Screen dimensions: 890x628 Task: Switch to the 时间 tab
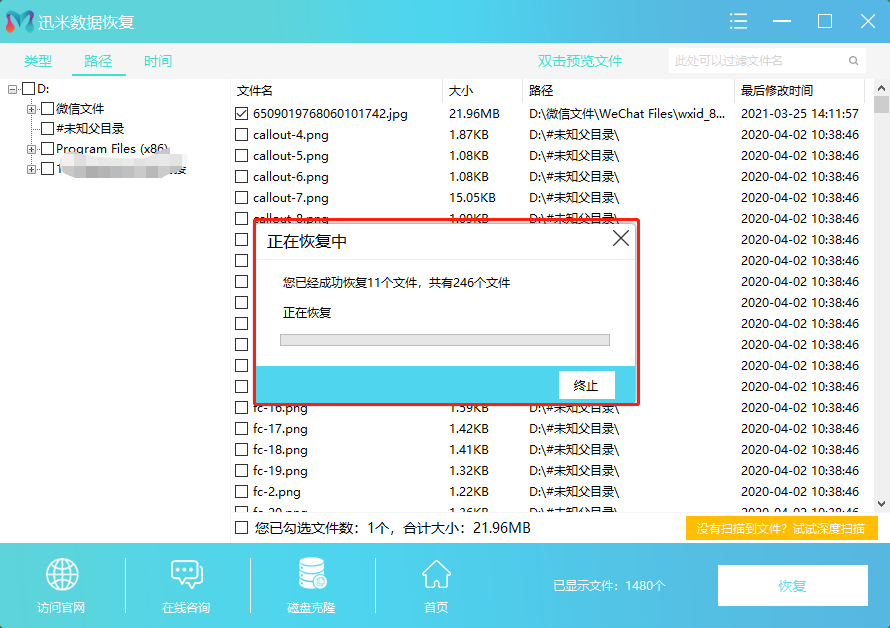(158, 61)
